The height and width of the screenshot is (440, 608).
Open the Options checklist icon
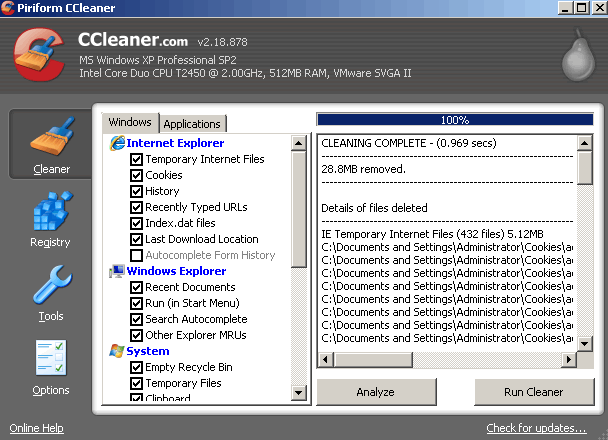point(51,357)
